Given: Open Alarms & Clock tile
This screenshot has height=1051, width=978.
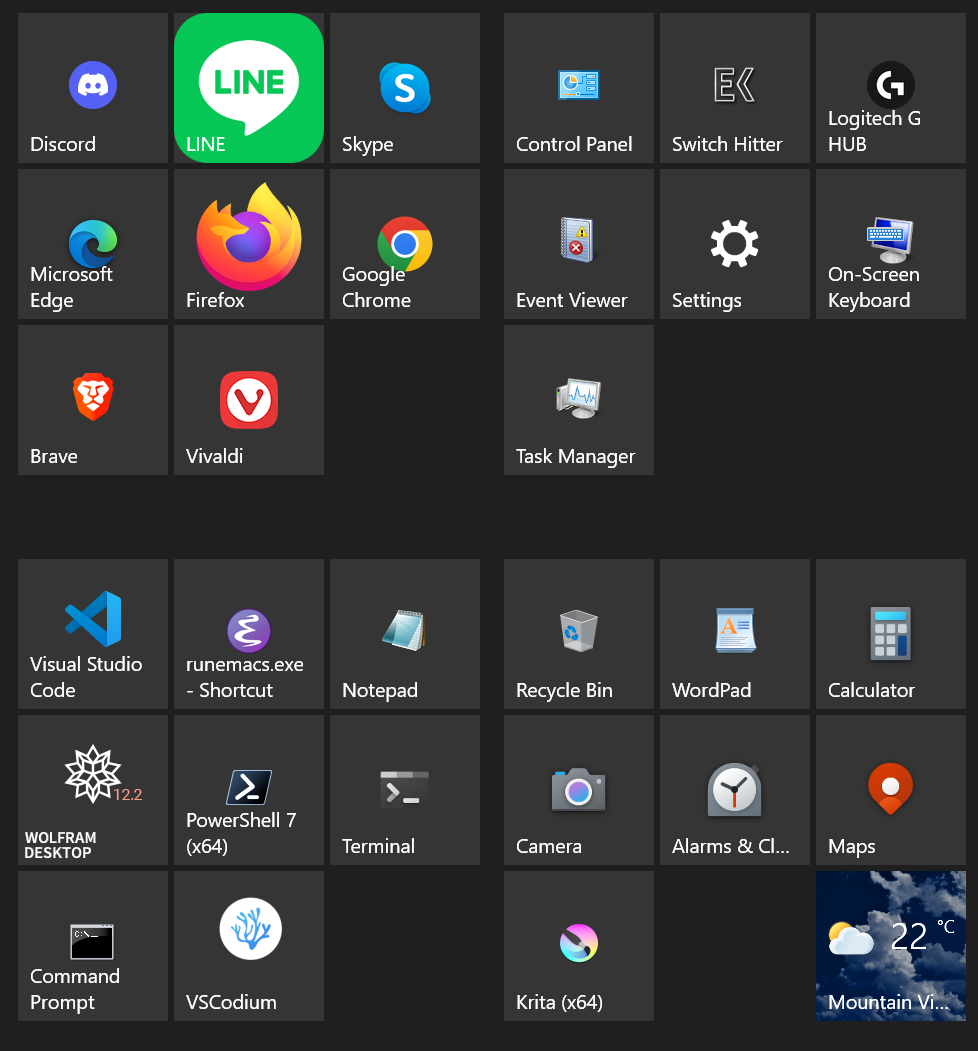Looking at the screenshot, I should [x=735, y=790].
